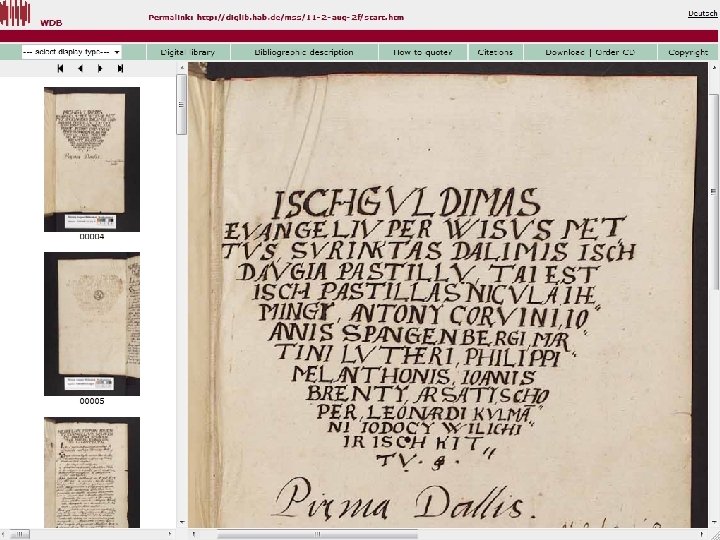Jump to the last page icon
This screenshot has width=720, height=540.
pyautogui.click(x=120, y=68)
